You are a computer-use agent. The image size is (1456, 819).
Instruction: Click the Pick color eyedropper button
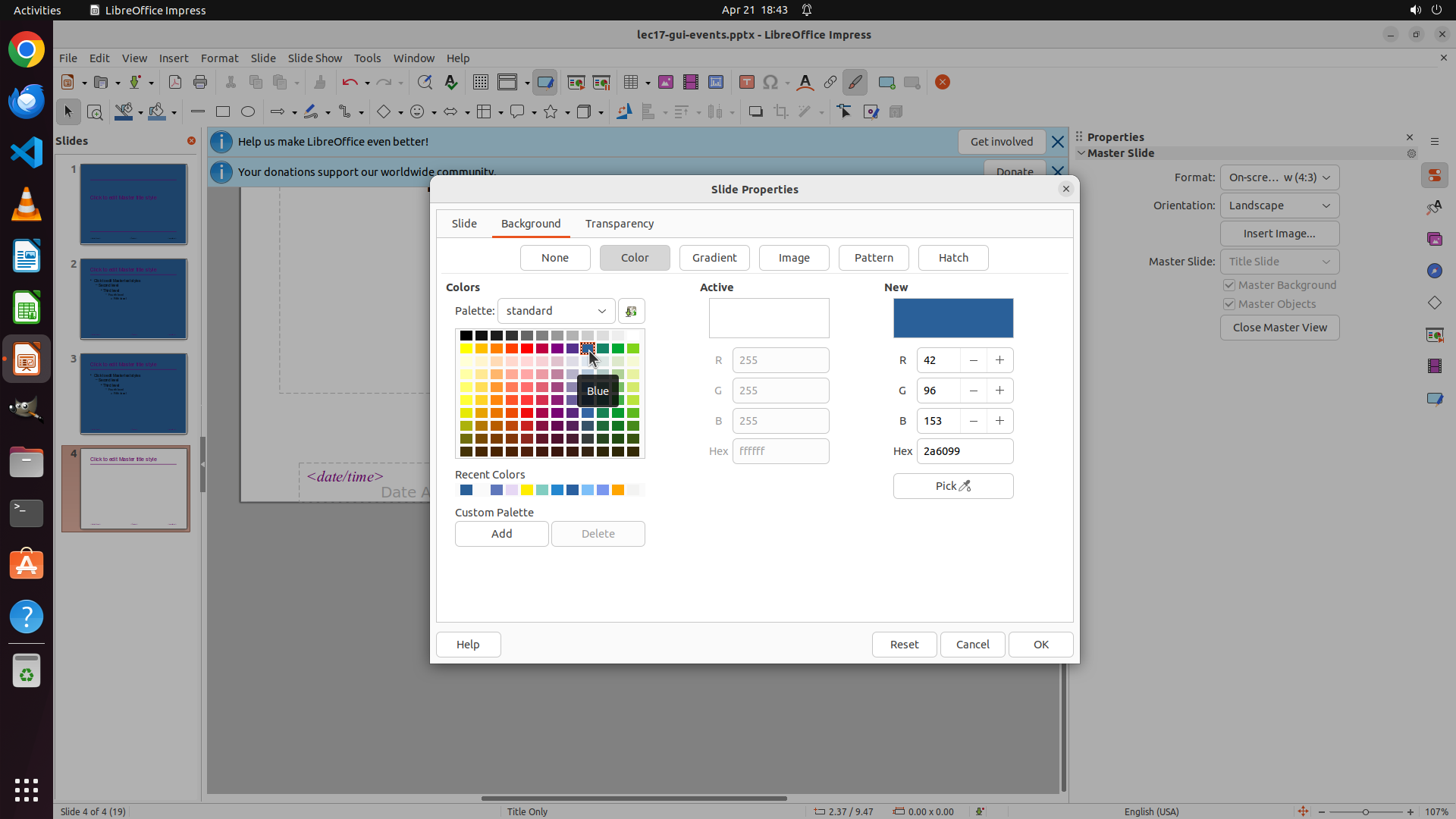coord(952,486)
